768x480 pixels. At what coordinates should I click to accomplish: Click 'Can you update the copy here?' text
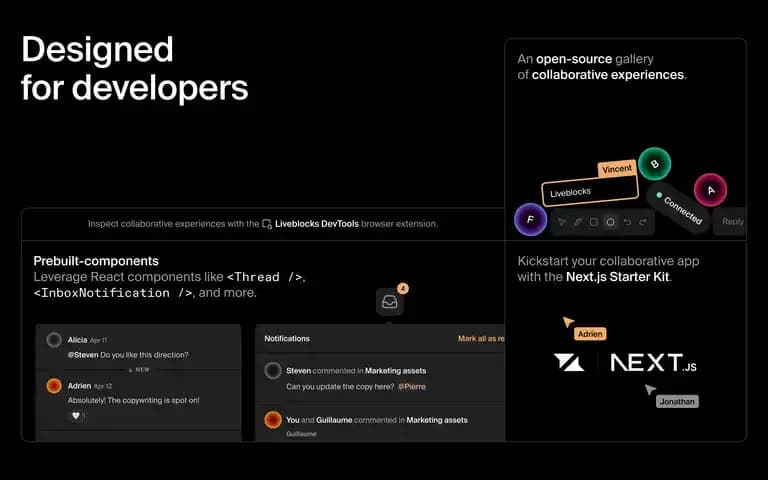pyautogui.click(x=340, y=386)
